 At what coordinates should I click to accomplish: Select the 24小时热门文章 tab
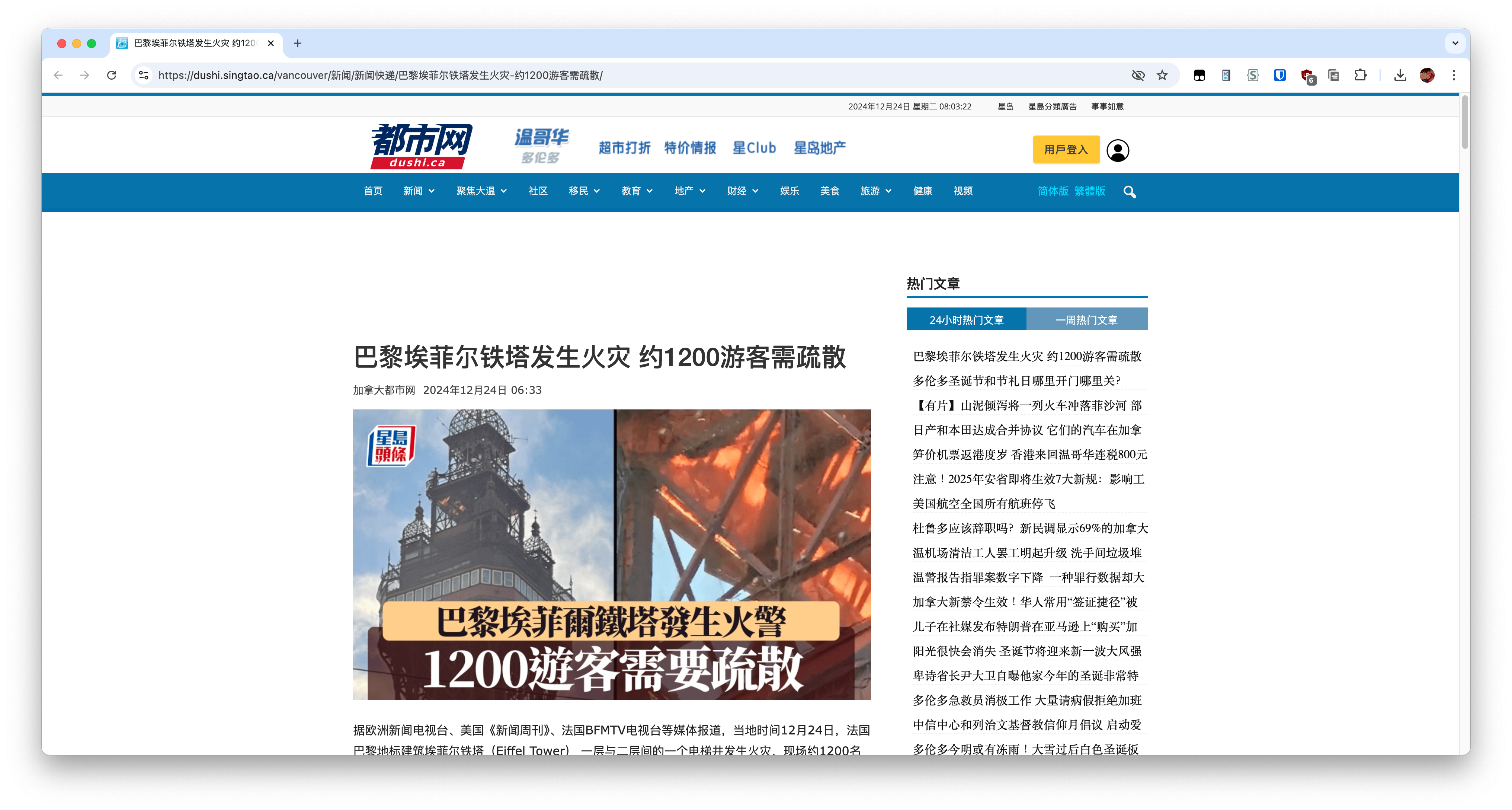click(966, 319)
